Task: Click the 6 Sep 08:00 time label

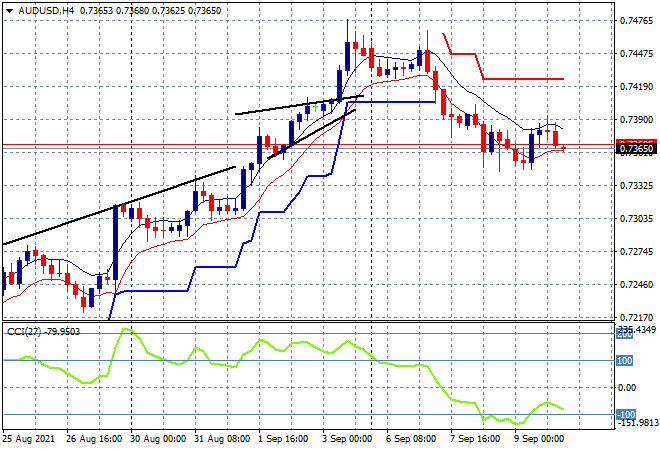Action: (x=411, y=439)
